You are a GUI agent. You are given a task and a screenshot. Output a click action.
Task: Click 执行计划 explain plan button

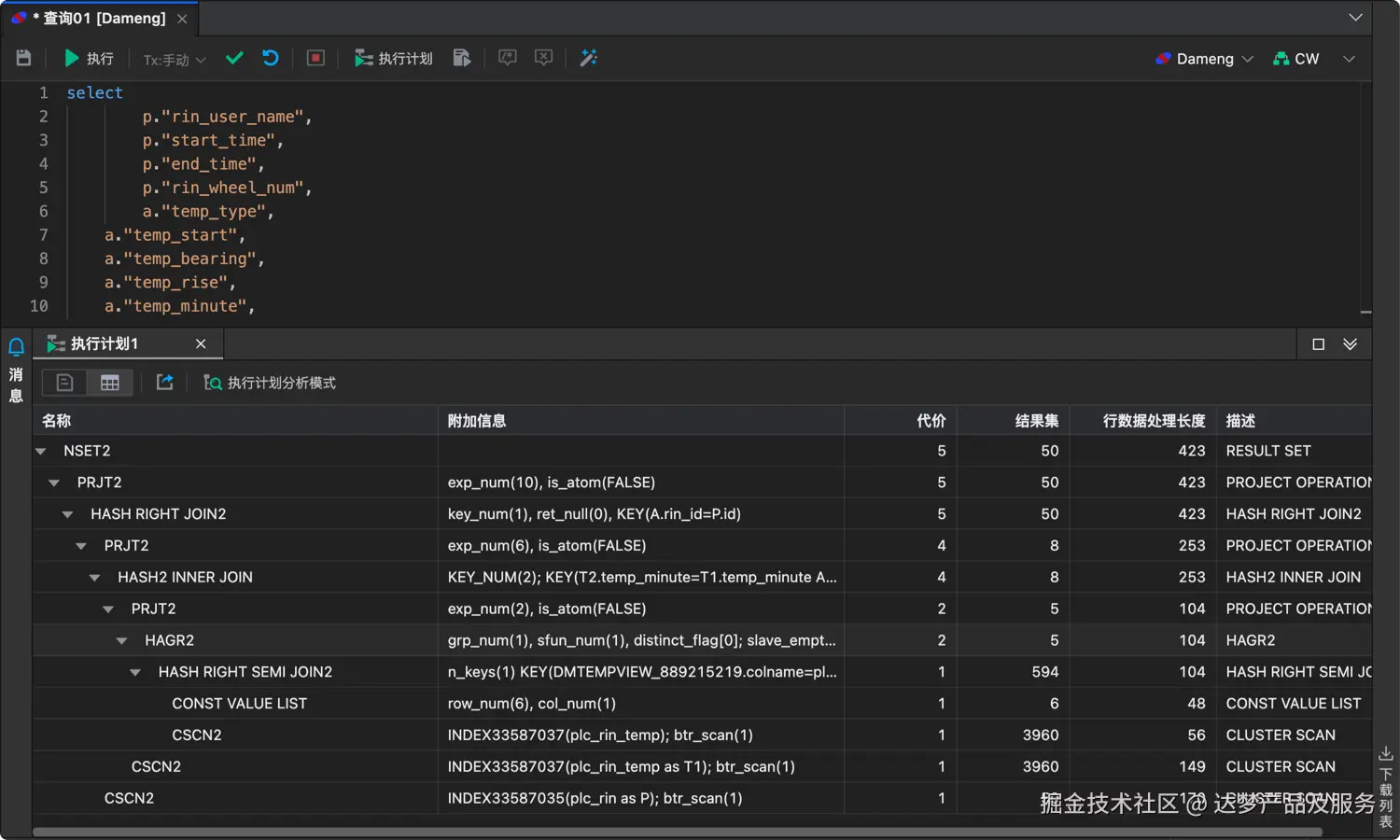click(393, 58)
